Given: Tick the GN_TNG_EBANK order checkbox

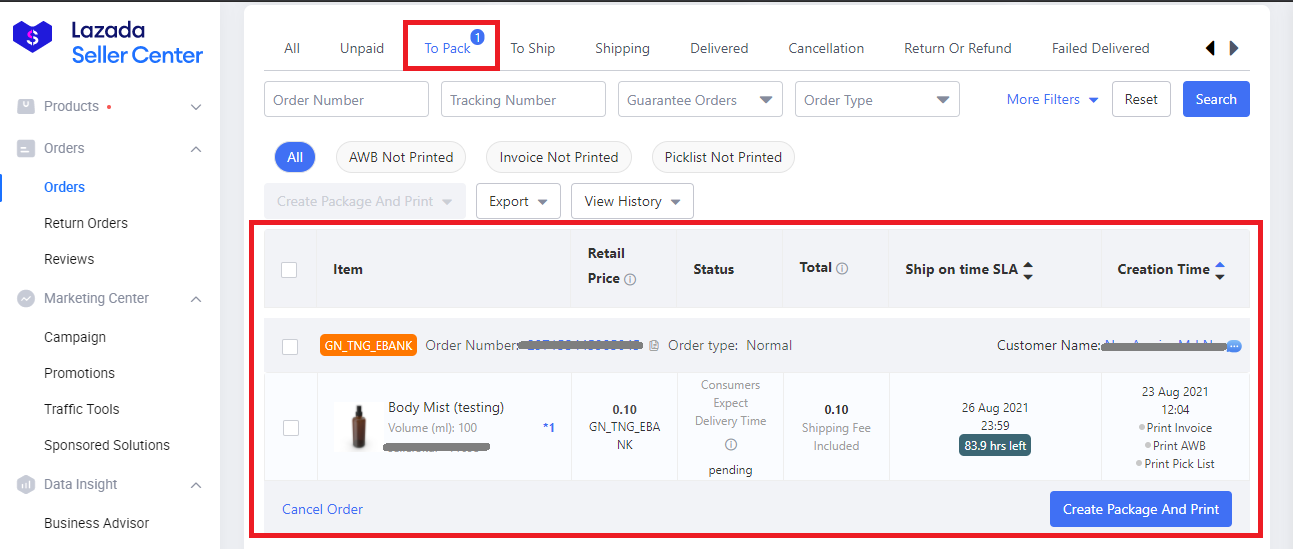Looking at the screenshot, I should tap(290, 346).
